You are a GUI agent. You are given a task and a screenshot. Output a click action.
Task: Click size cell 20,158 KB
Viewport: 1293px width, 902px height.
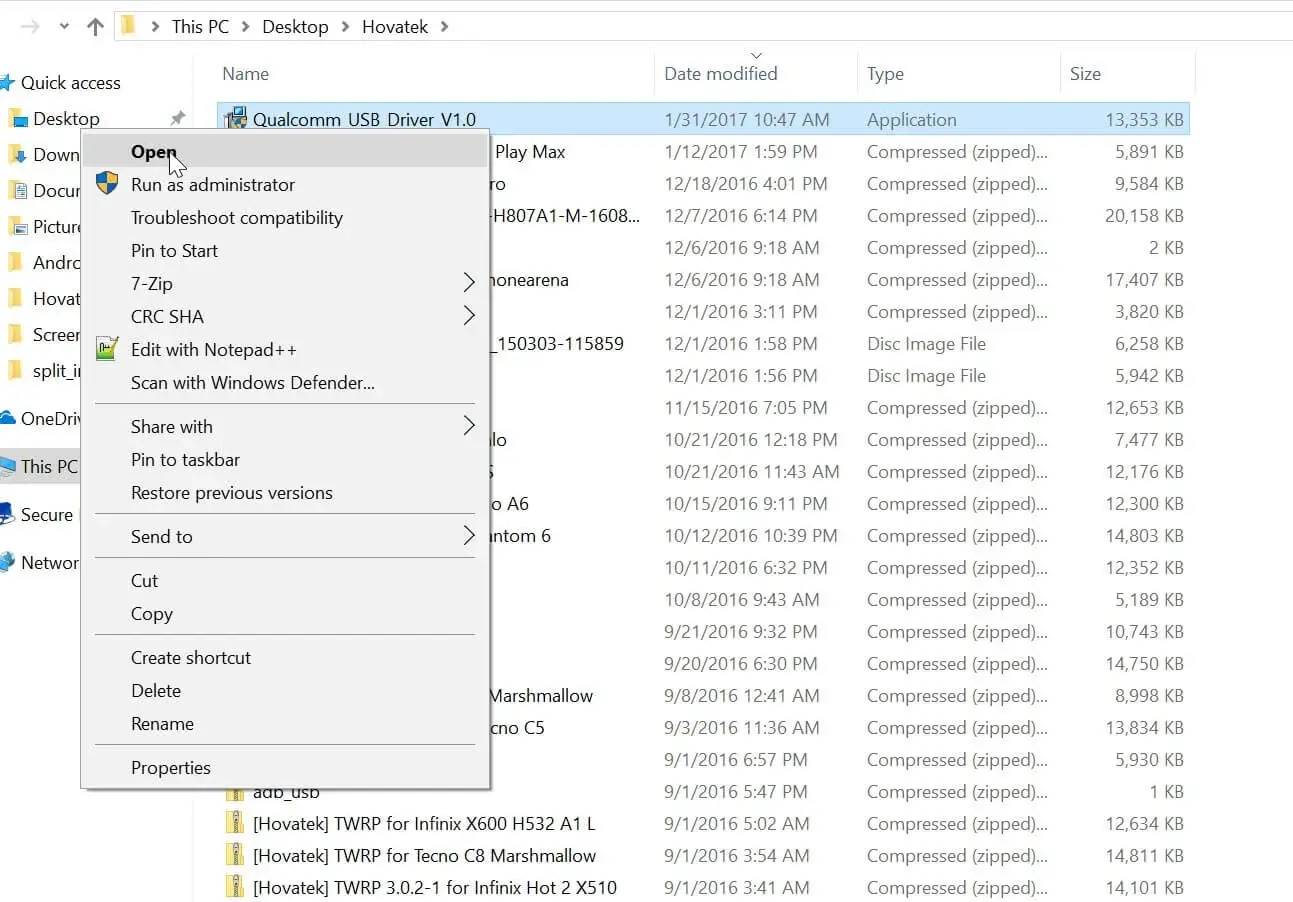tap(1144, 216)
